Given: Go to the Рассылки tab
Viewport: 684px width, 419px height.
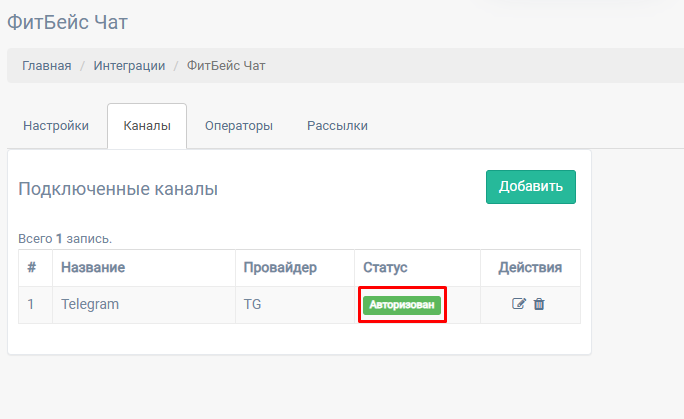Looking at the screenshot, I should click(337, 126).
